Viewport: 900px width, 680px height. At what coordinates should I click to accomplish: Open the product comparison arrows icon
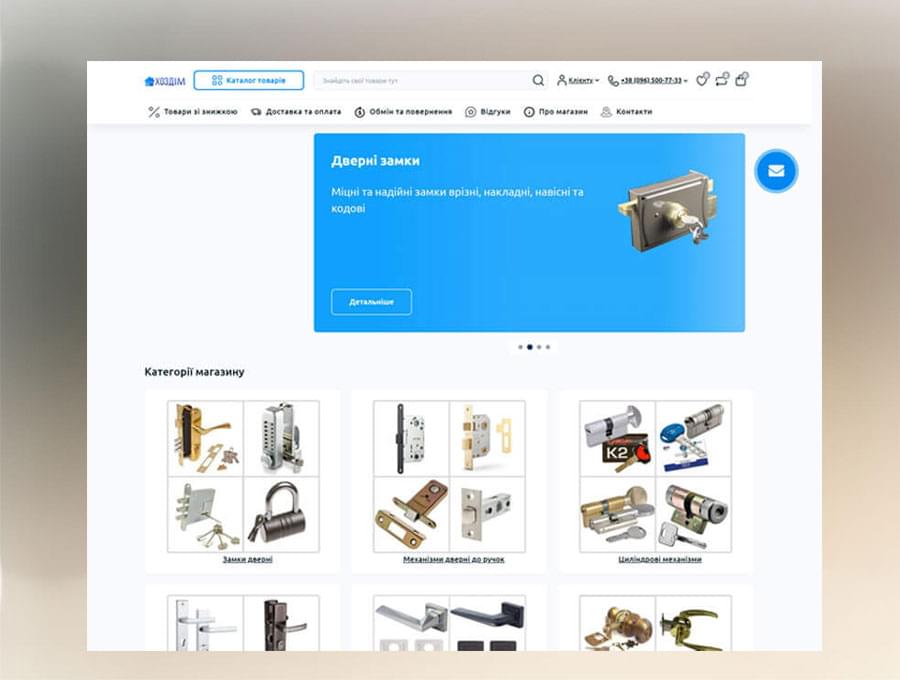721,80
